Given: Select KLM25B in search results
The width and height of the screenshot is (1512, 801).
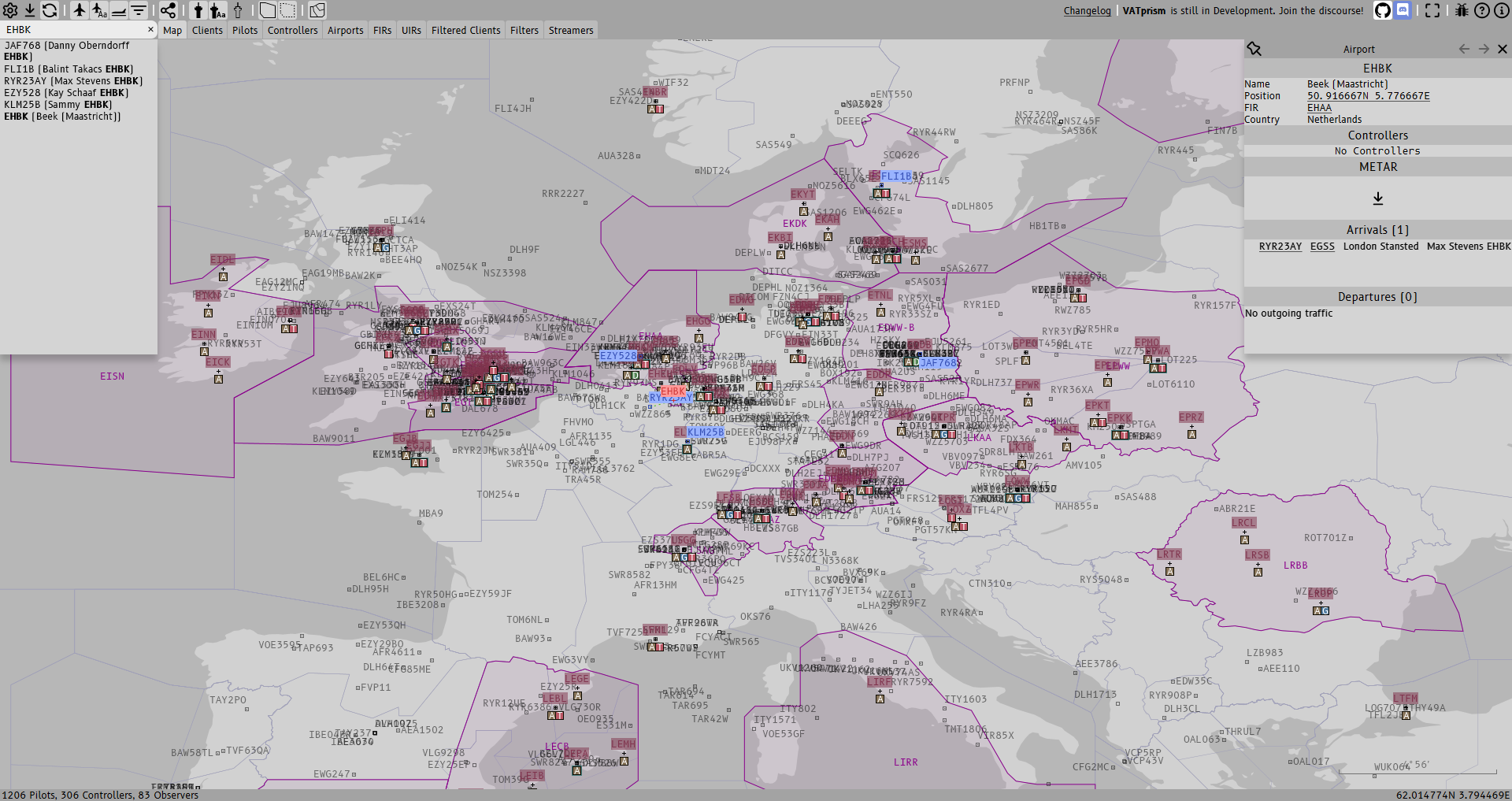Looking at the screenshot, I should 58,105.
